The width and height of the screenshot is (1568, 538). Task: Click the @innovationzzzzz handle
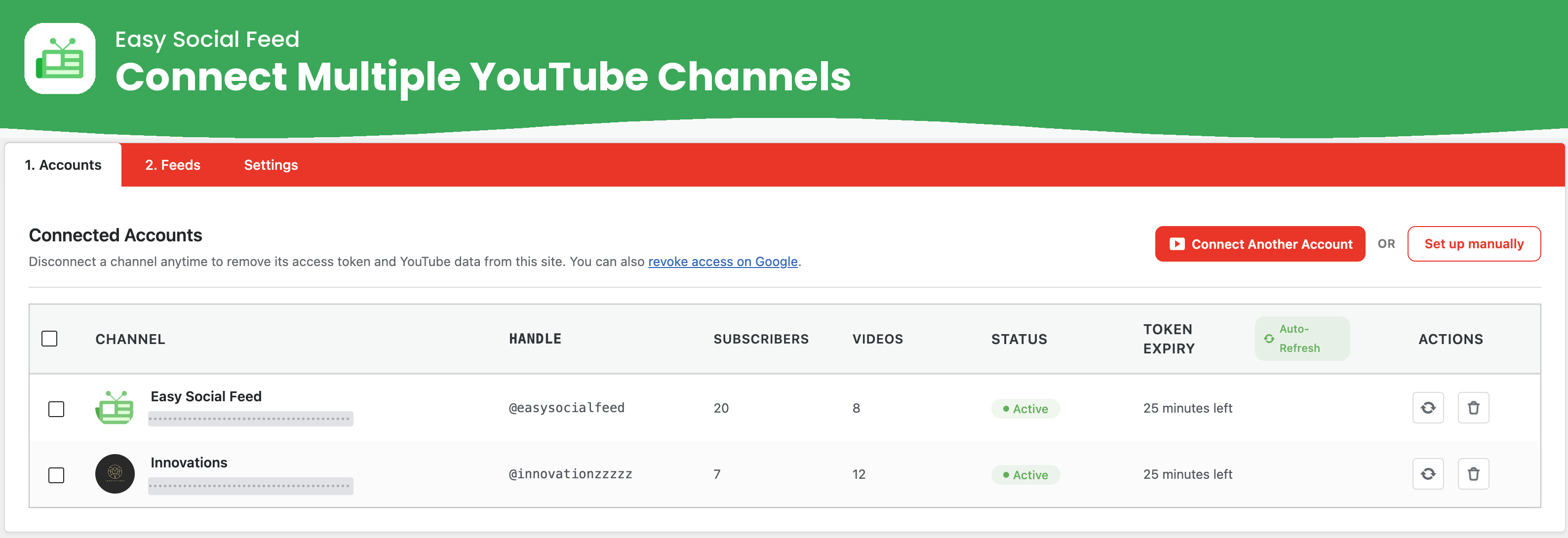pyautogui.click(x=570, y=474)
